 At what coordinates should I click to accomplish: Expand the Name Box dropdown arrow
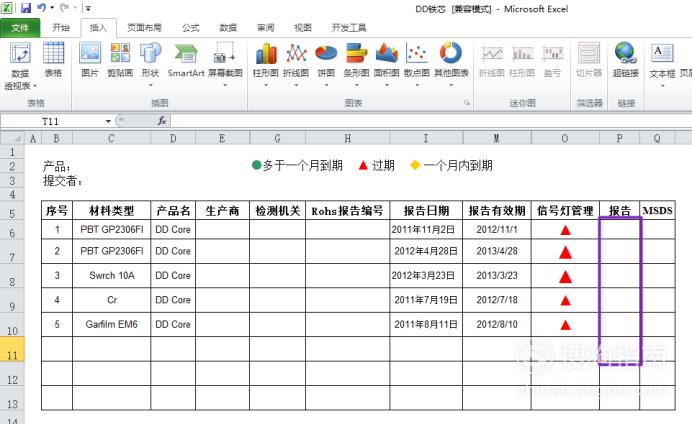[108, 121]
